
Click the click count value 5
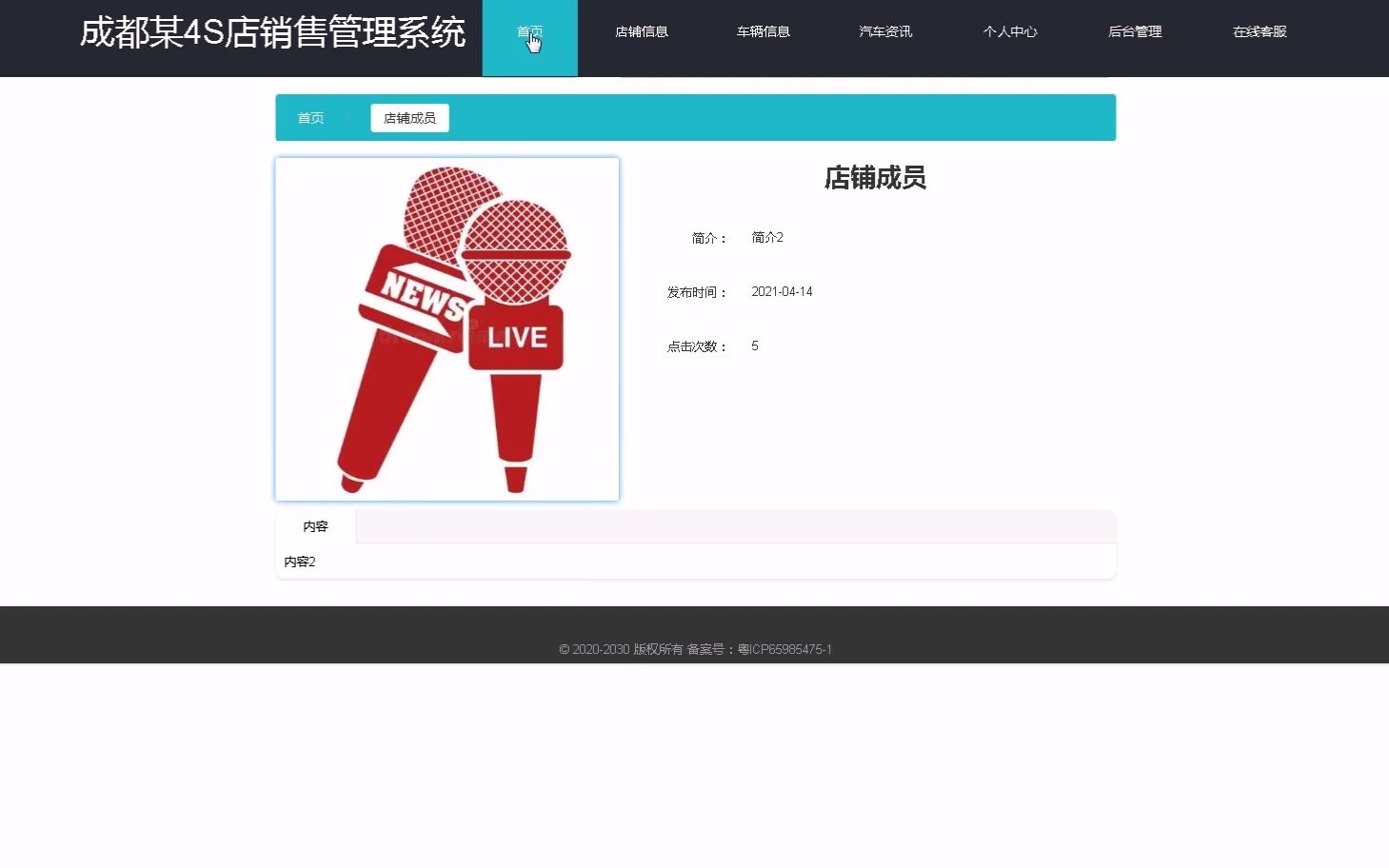[754, 345]
